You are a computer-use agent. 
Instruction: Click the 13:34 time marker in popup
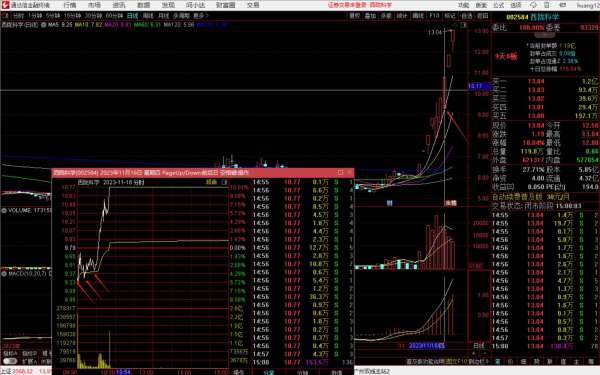[123, 372]
